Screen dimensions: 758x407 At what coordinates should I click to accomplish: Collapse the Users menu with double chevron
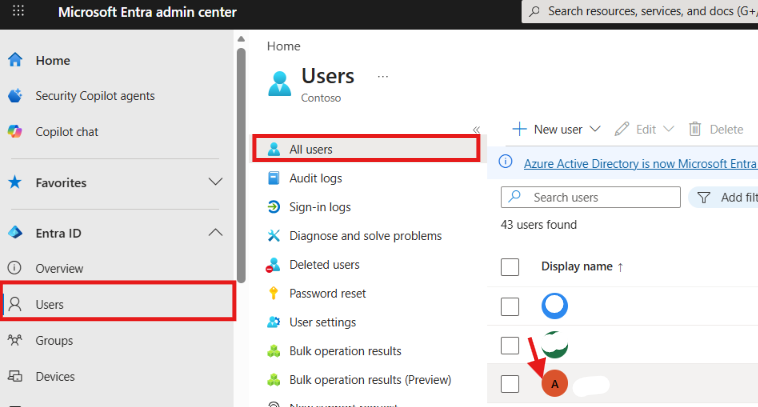[x=476, y=130]
